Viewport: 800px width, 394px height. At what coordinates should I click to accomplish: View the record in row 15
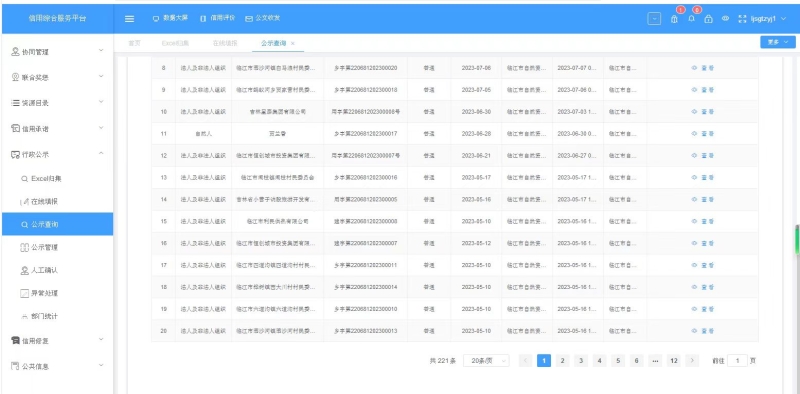[x=703, y=221]
